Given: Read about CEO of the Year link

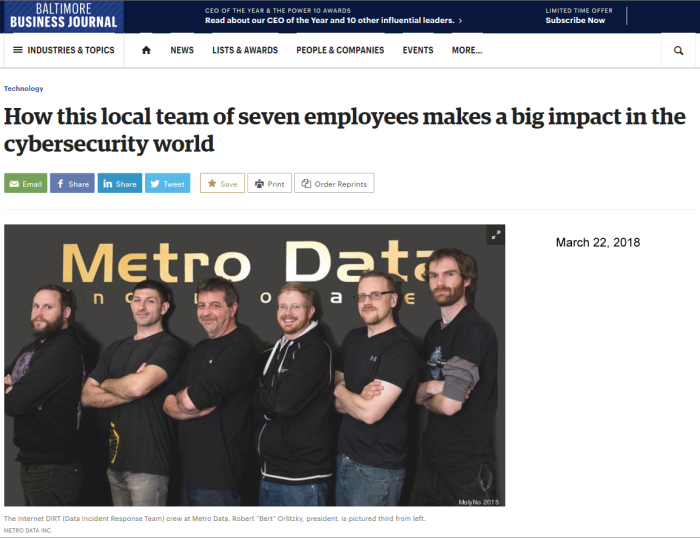Looking at the screenshot, I should pos(333,20).
